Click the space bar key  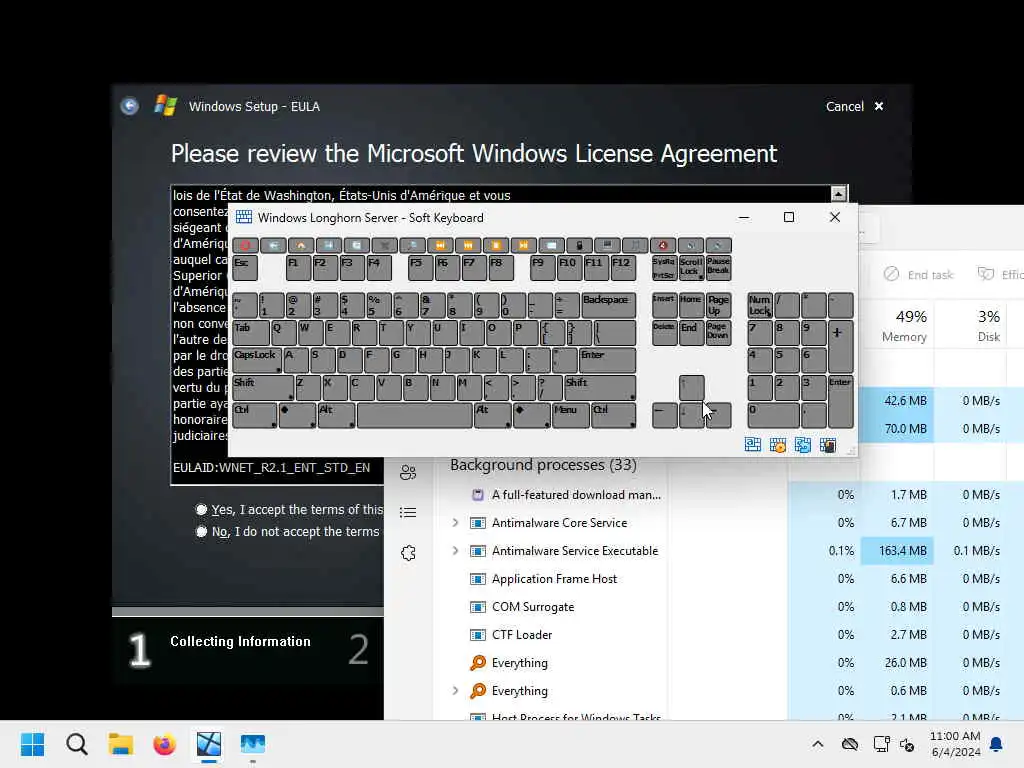click(x=415, y=416)
